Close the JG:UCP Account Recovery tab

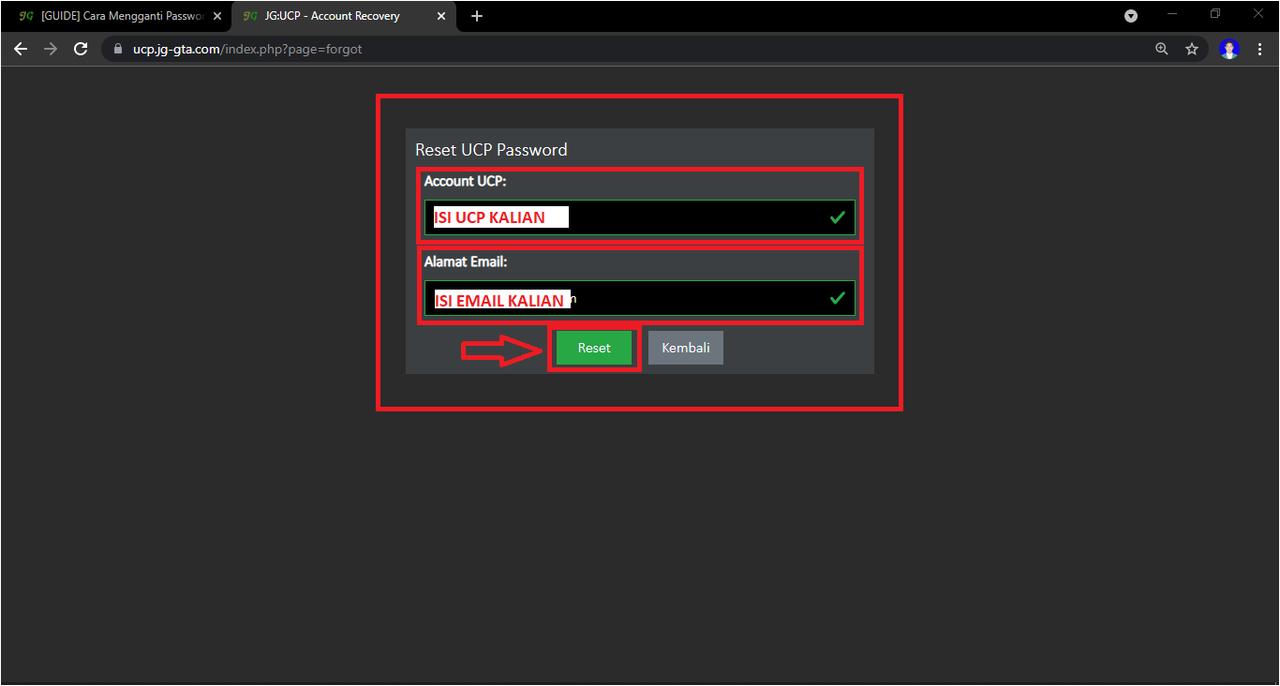click(x=441, y=16)
